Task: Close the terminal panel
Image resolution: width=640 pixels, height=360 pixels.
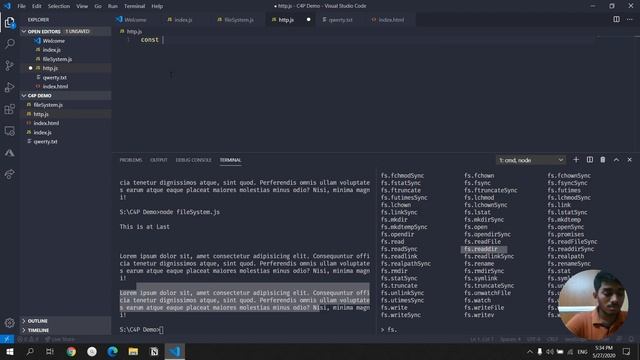Action: pyautogui.click(x=629, y=160)
